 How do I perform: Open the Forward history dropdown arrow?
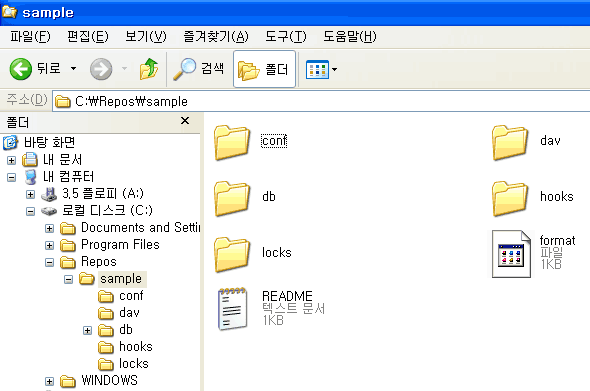pyautogui.click(x=124, y=68)
